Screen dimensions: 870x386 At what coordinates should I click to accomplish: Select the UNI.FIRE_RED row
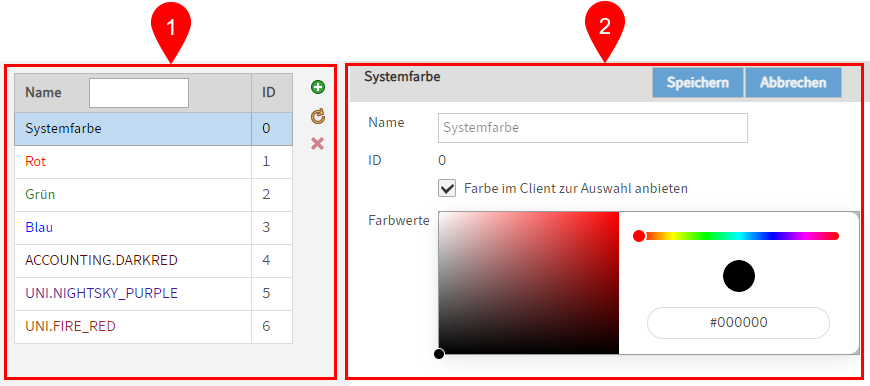coord(153,327)
